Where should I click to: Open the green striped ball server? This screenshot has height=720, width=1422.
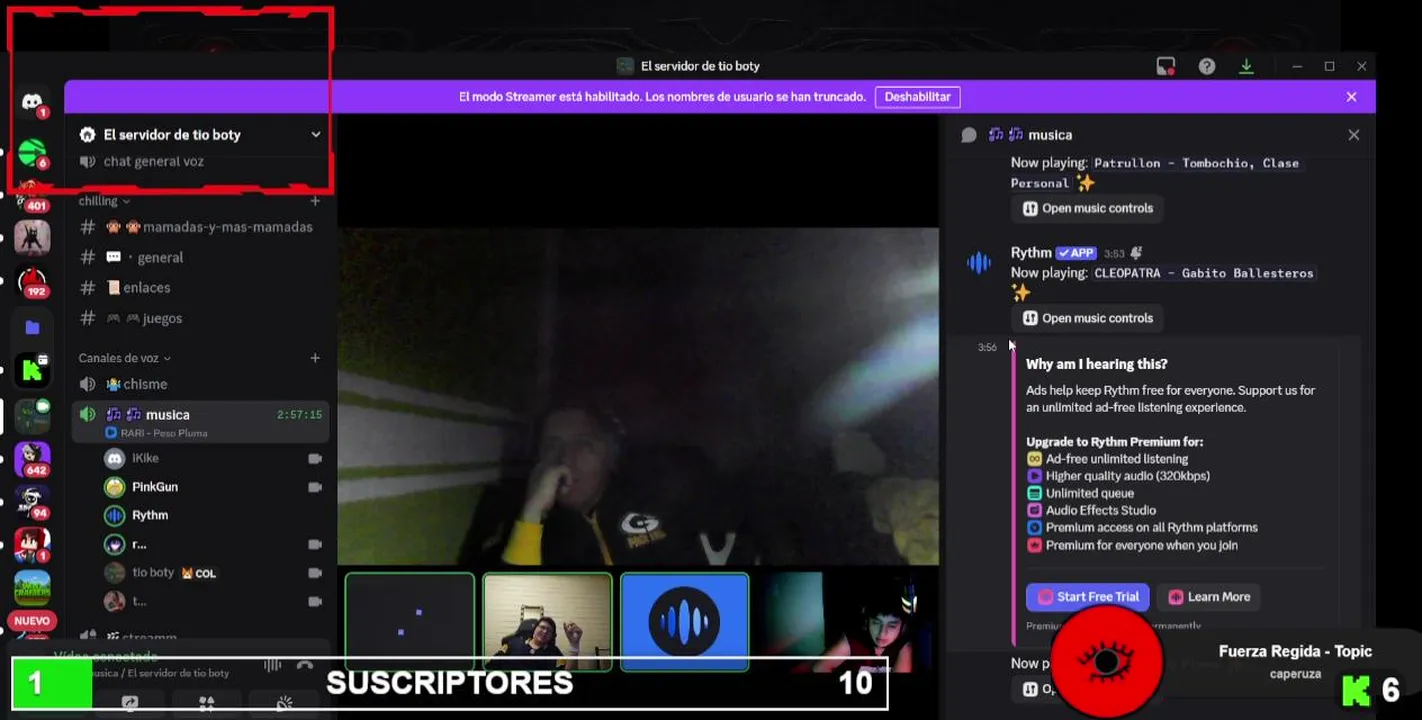[x=32, y=153]
